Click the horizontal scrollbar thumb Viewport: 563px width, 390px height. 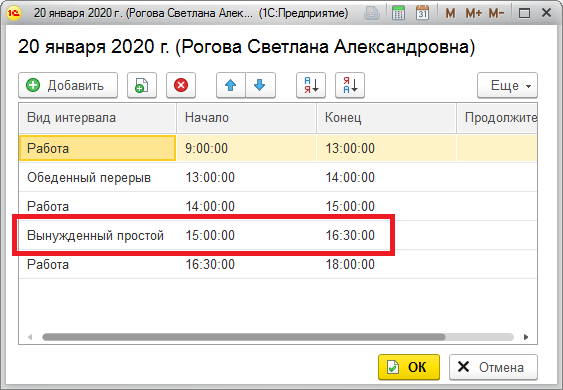(x=244, y=337)
